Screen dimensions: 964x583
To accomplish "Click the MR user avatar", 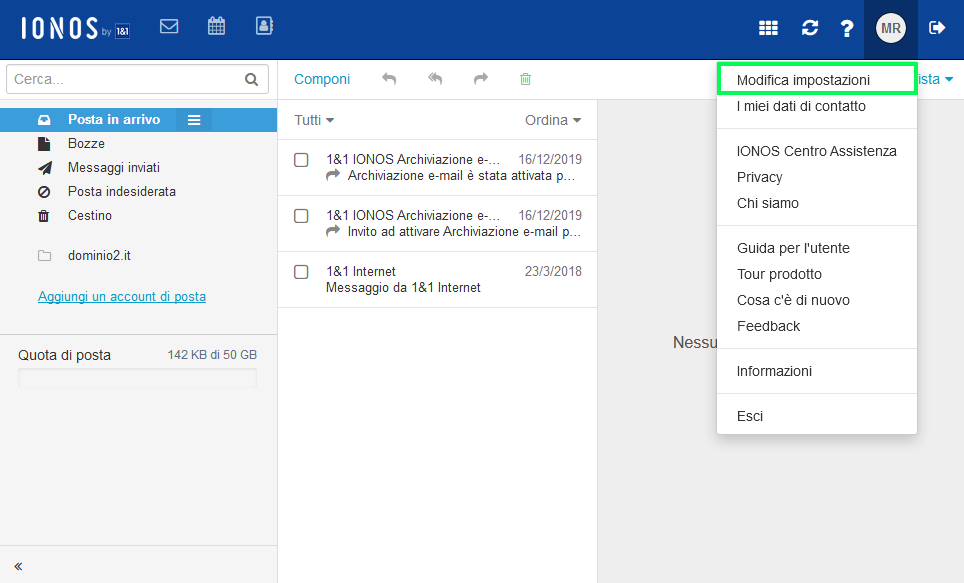I will pos(891,28).
